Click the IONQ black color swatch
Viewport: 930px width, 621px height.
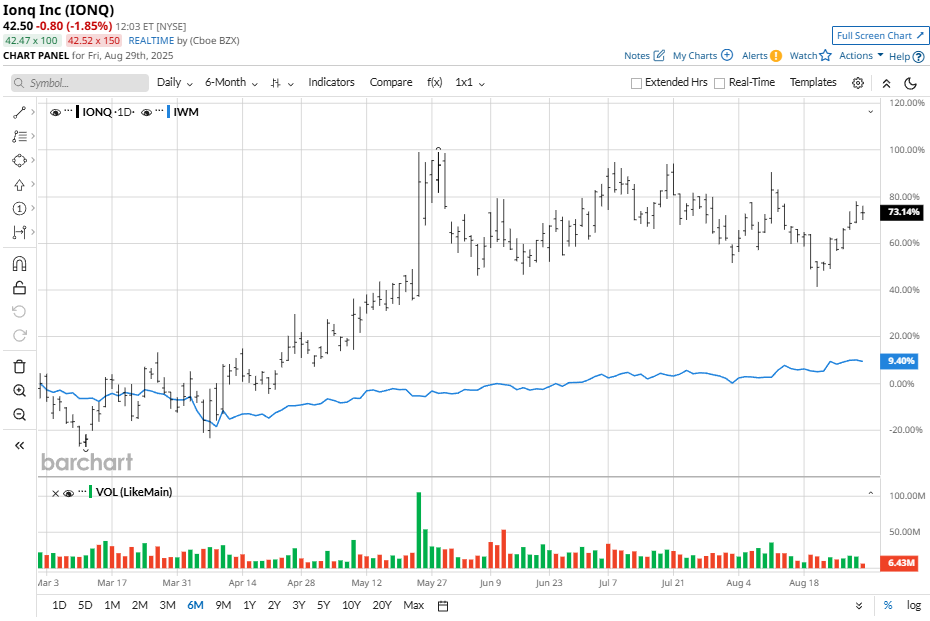[x=78, y=112]
